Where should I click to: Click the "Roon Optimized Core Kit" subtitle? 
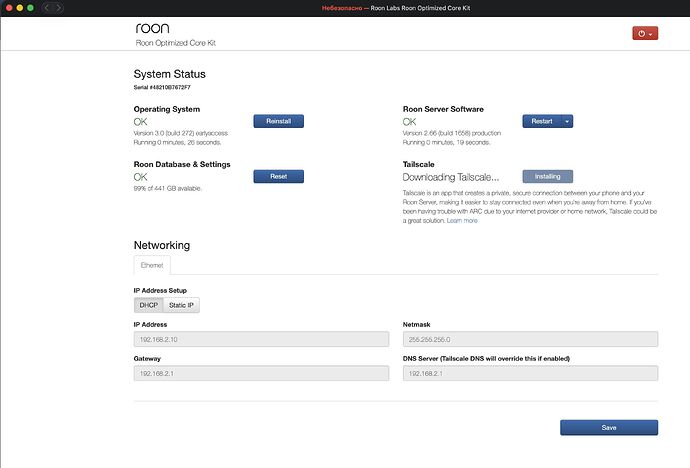point(176,43)
